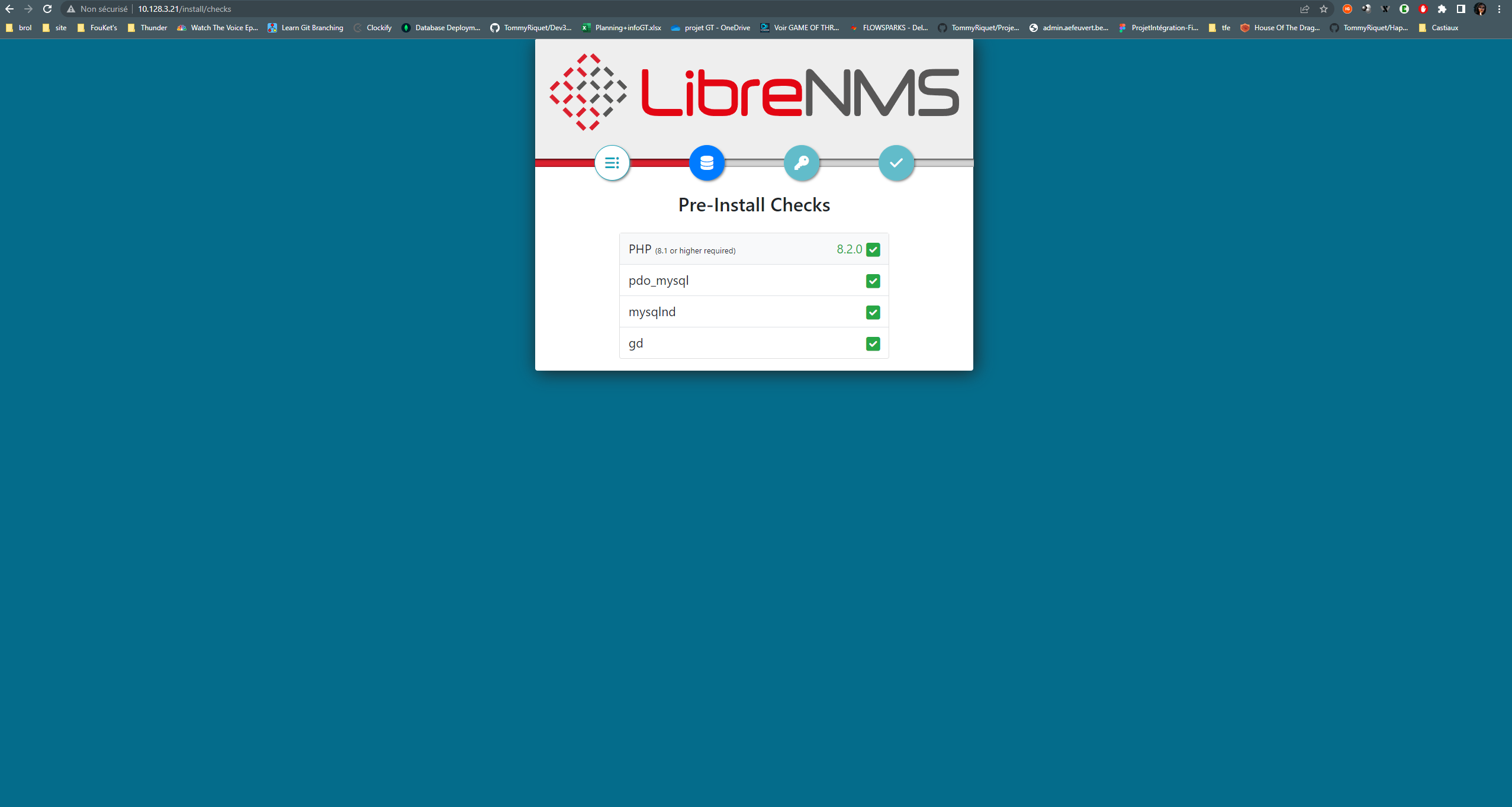Open the Pre-Install Checks step icon
The height and width of the screenshot is (807, 1512).
[612, 163]
